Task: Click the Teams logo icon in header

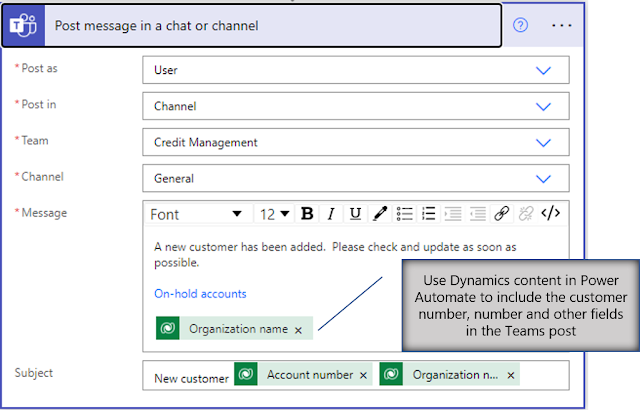Action: (22, 26)
